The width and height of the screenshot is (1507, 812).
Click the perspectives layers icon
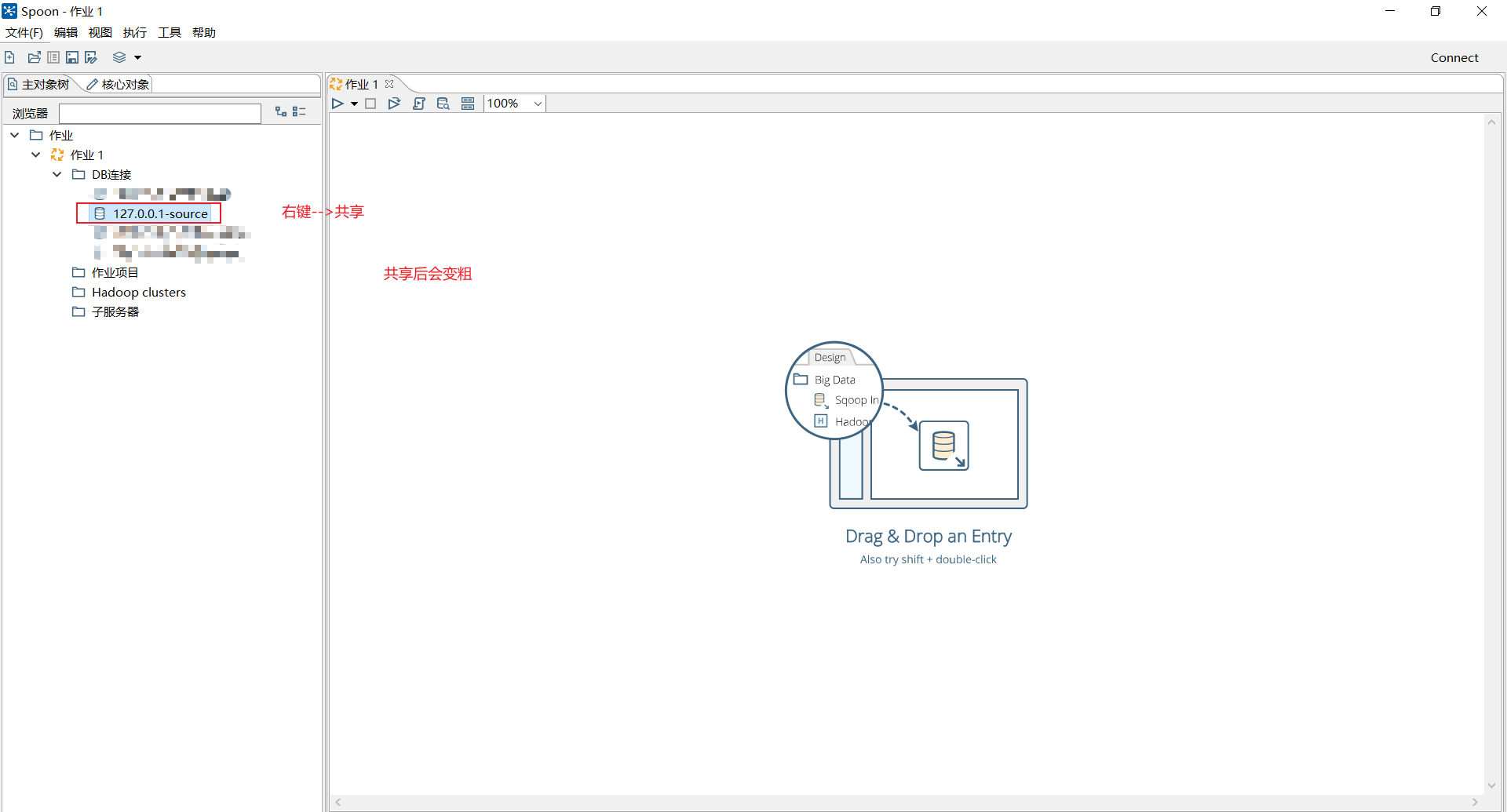click(119, 57)
